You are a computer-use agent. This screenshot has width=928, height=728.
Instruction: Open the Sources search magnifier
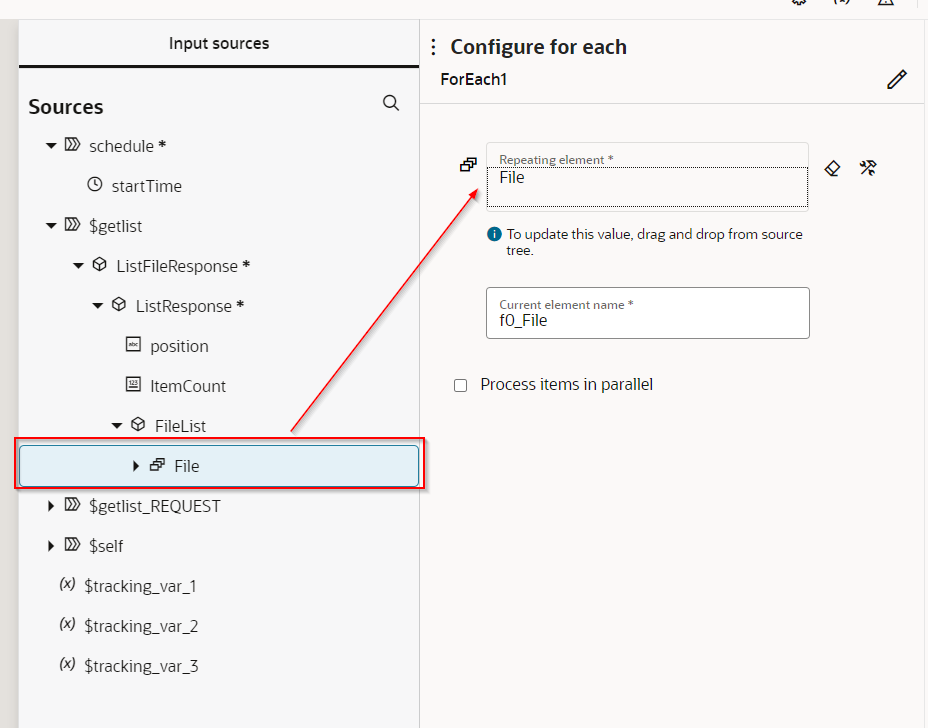[x=391, y=103]
